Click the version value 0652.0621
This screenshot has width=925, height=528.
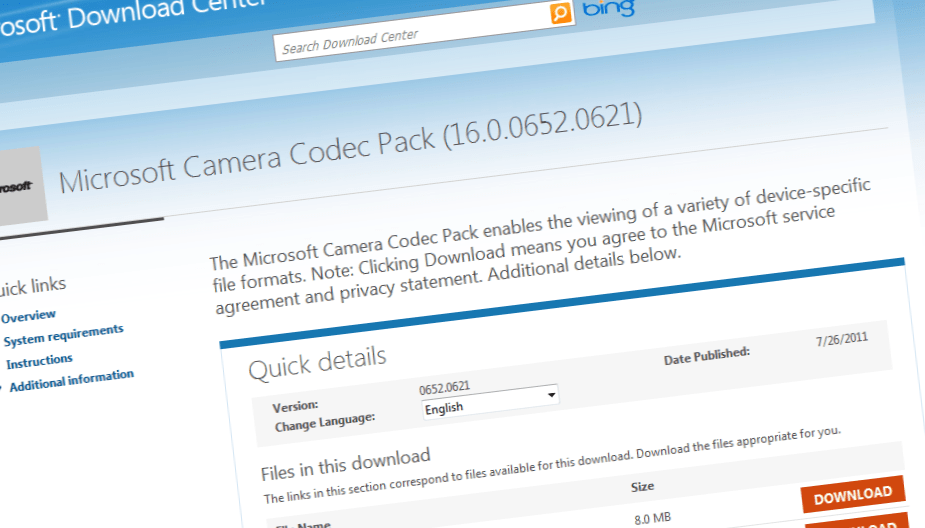pos(444,388)
